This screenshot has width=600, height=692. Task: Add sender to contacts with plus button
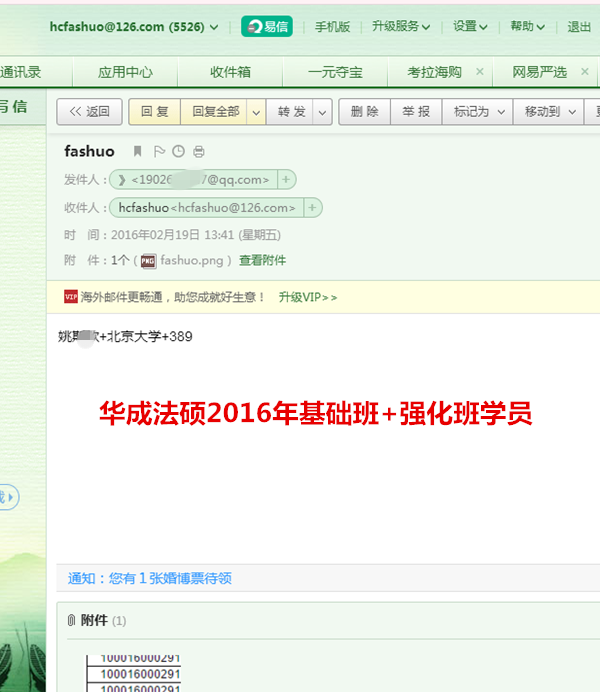click(286, 180)
